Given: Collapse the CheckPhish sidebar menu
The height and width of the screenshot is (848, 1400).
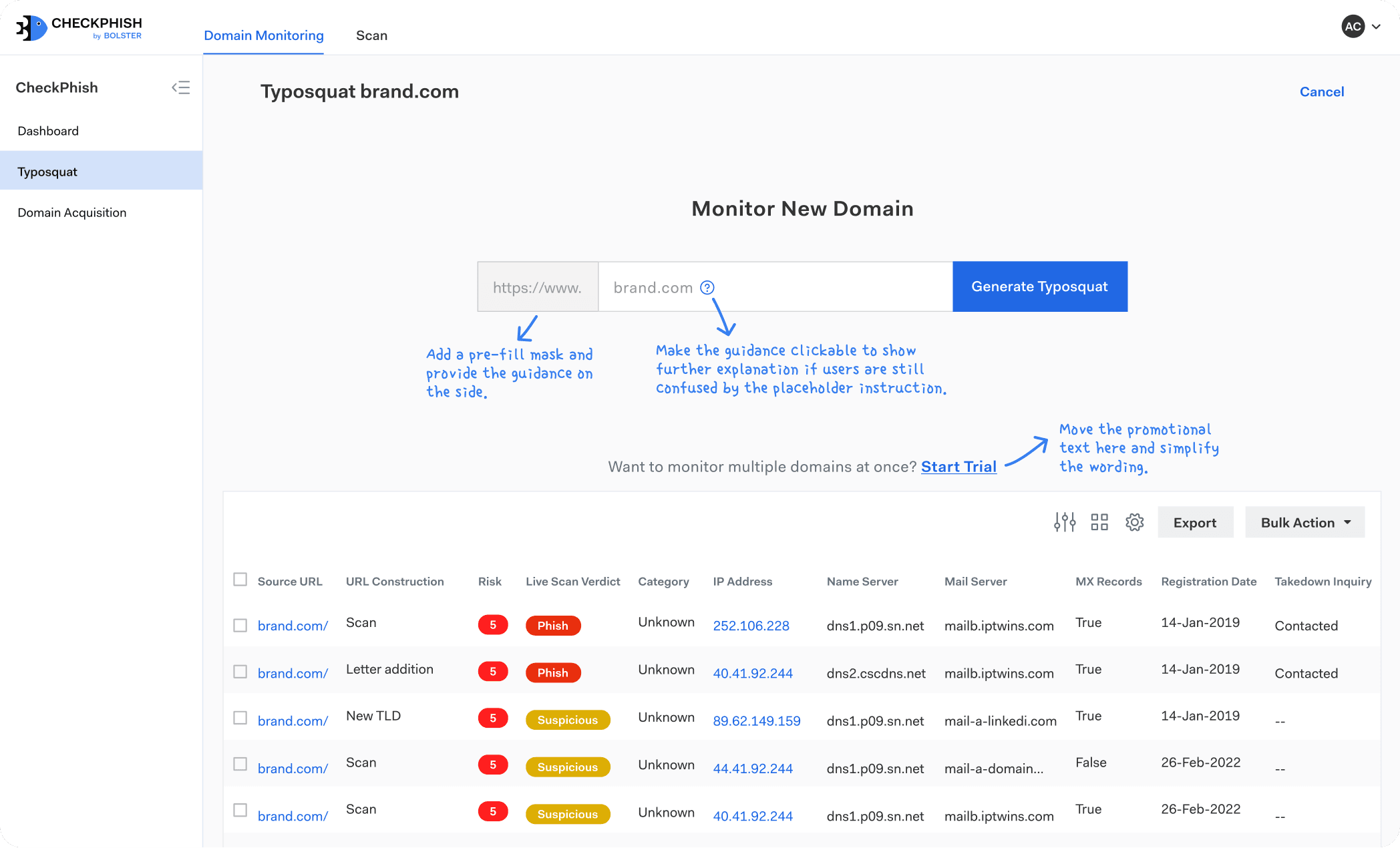Looking at the screenshot, I should click(x=181, y=87).
